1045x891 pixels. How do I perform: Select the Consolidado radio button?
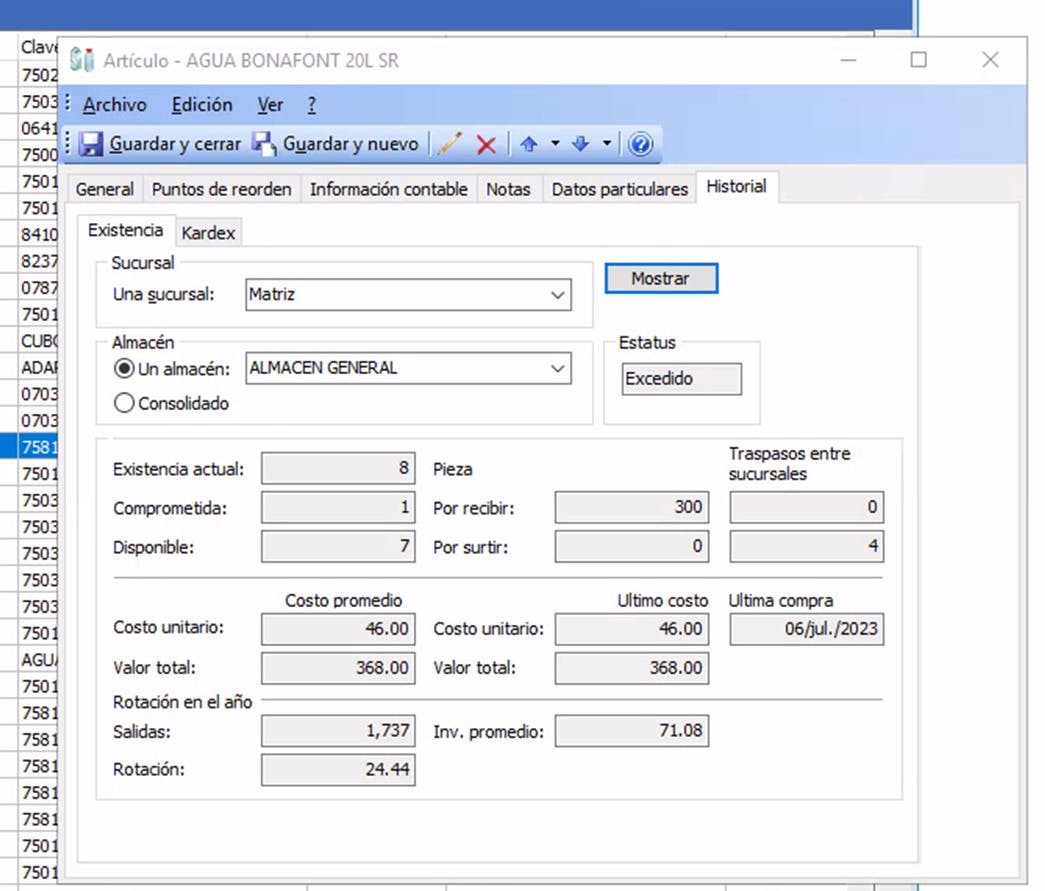pos(124,404)
